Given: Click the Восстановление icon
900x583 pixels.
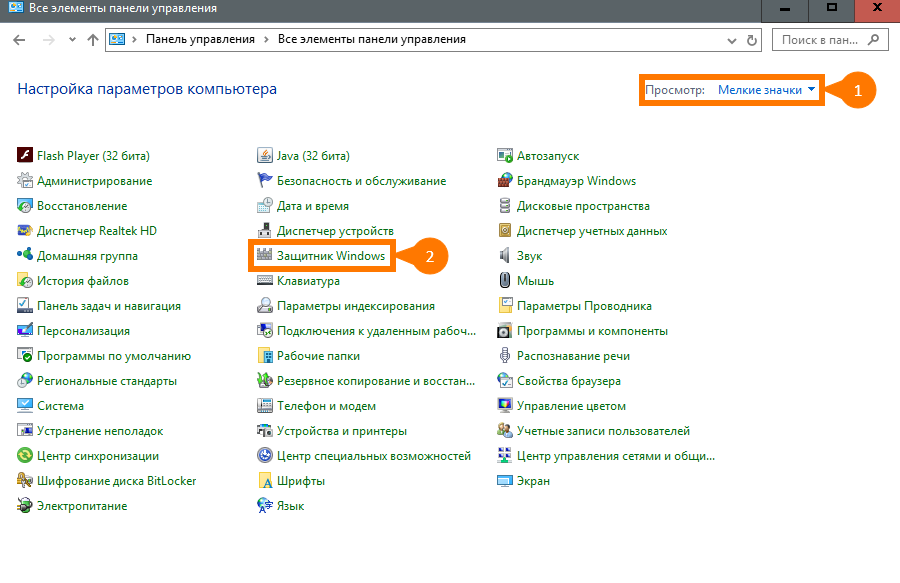Looking at the screenshot, I should [x=25, y=205].
